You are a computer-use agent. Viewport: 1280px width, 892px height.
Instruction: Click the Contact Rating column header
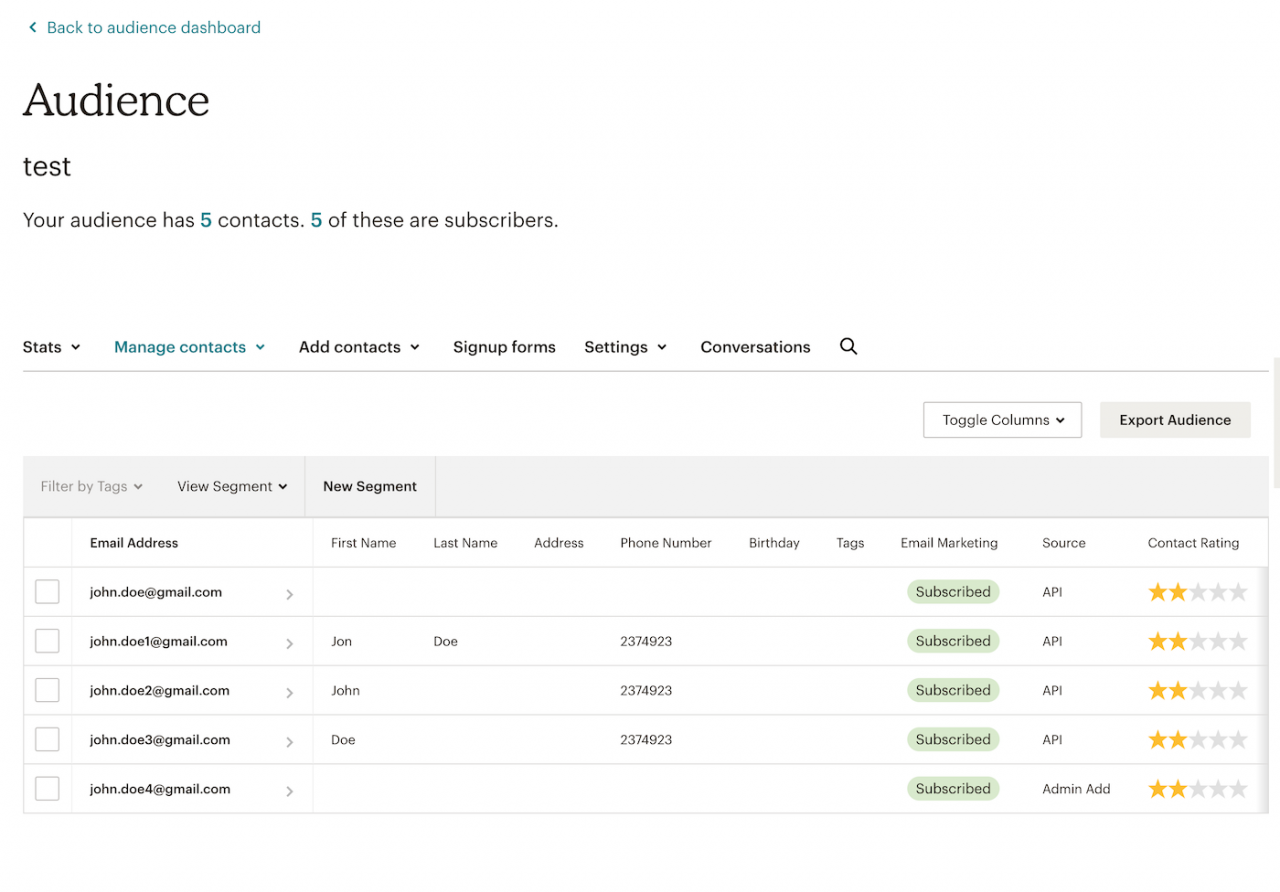click(1193, 543)
